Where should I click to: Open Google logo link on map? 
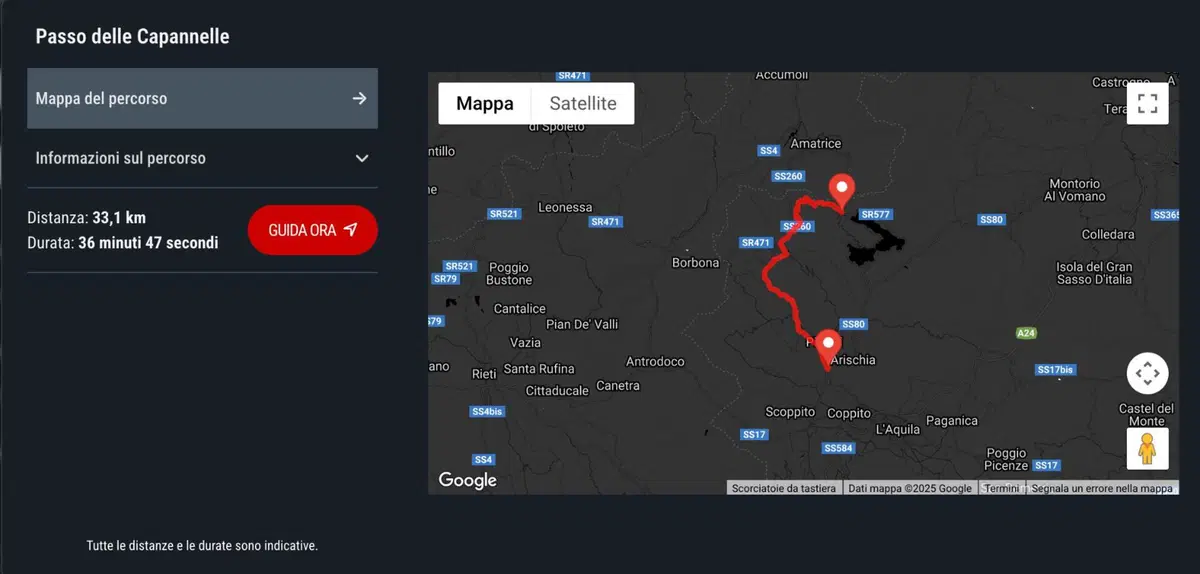468,480
